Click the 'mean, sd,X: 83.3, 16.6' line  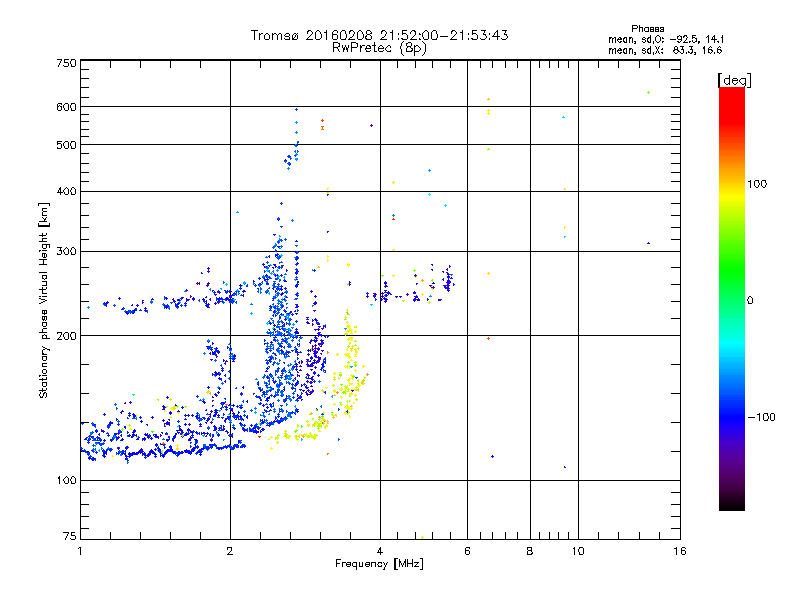tap(665, 50)
